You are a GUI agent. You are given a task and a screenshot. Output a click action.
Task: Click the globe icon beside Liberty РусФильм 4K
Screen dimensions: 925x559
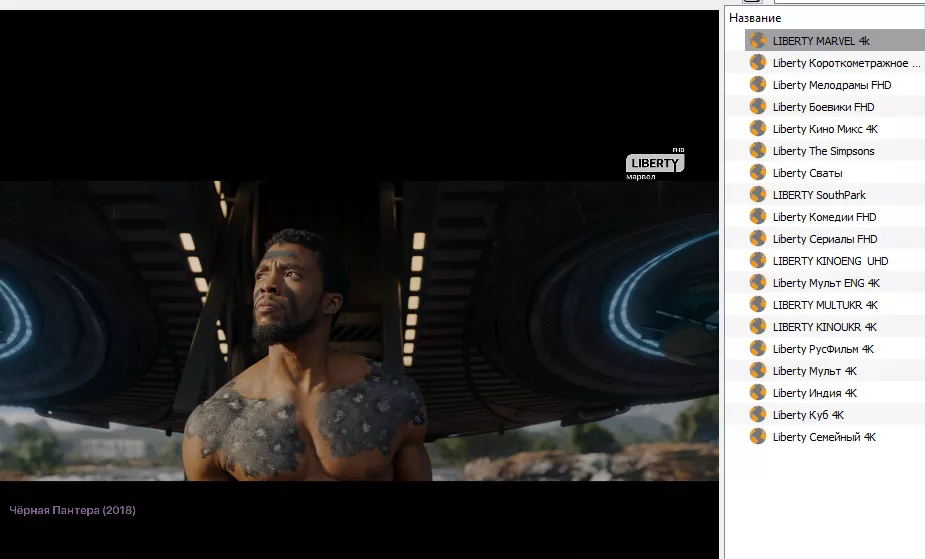[x=757, y=348]
